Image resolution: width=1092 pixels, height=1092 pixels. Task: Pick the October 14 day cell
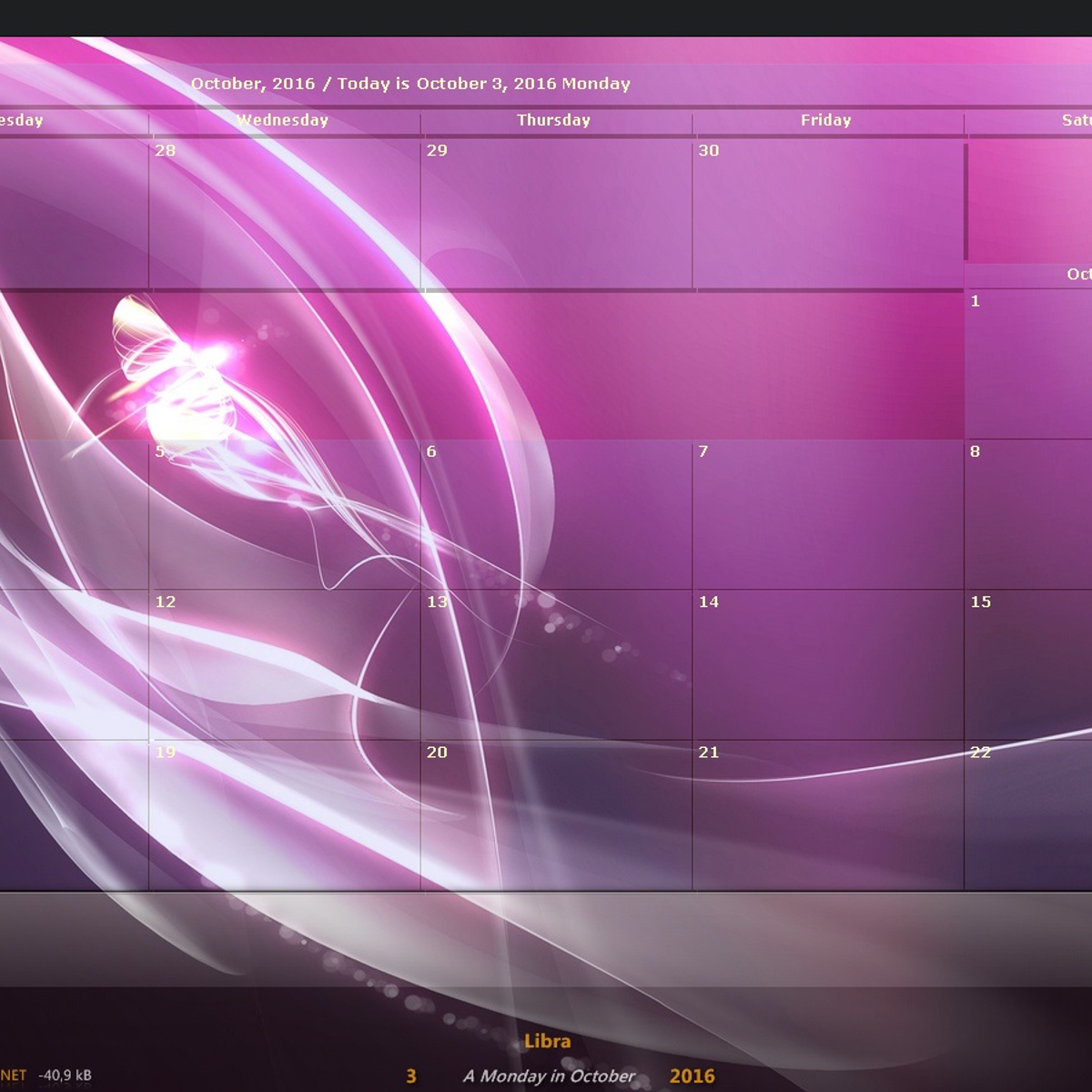click(827, 664)
